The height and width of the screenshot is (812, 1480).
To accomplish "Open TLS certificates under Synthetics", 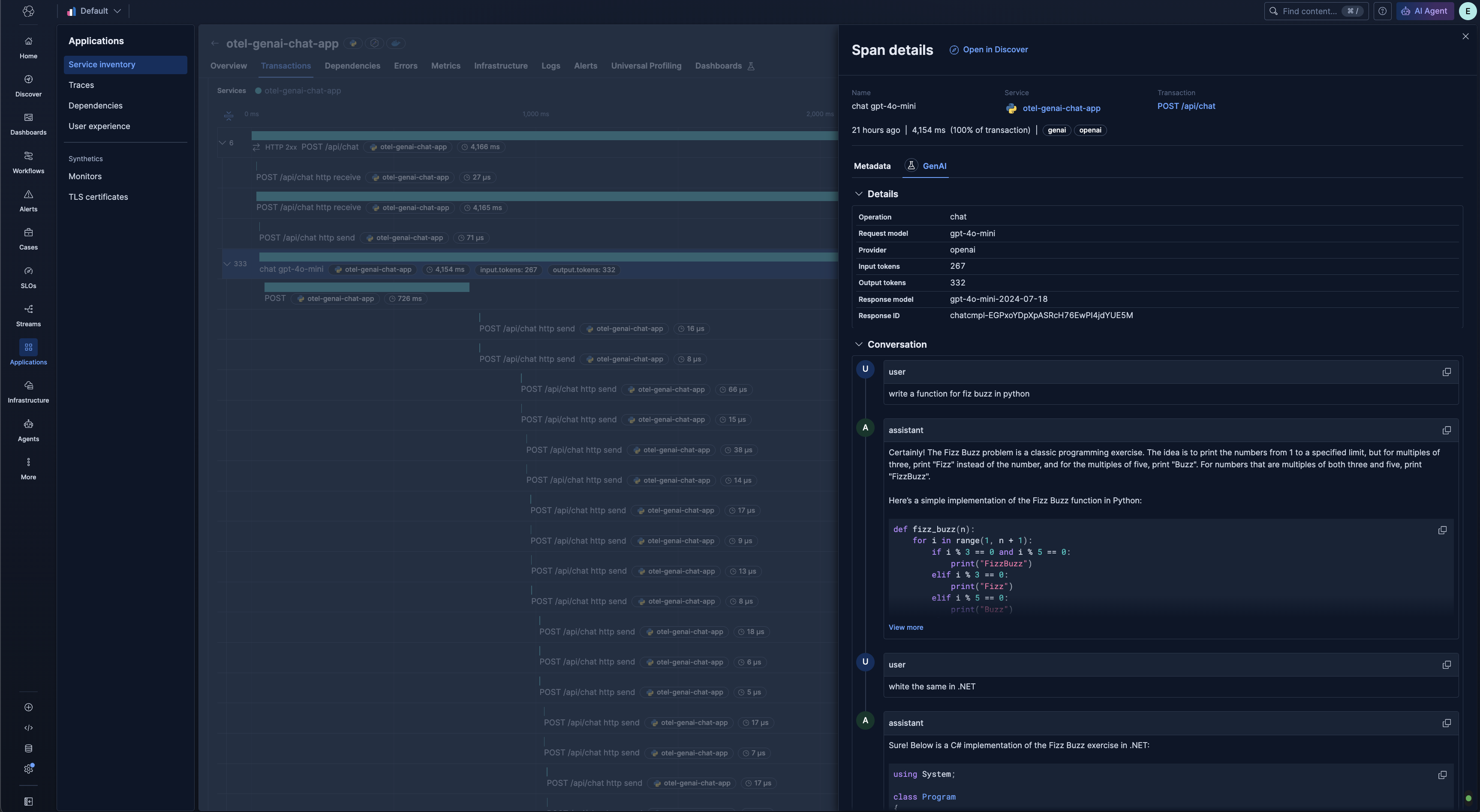I will pos(98,197).
